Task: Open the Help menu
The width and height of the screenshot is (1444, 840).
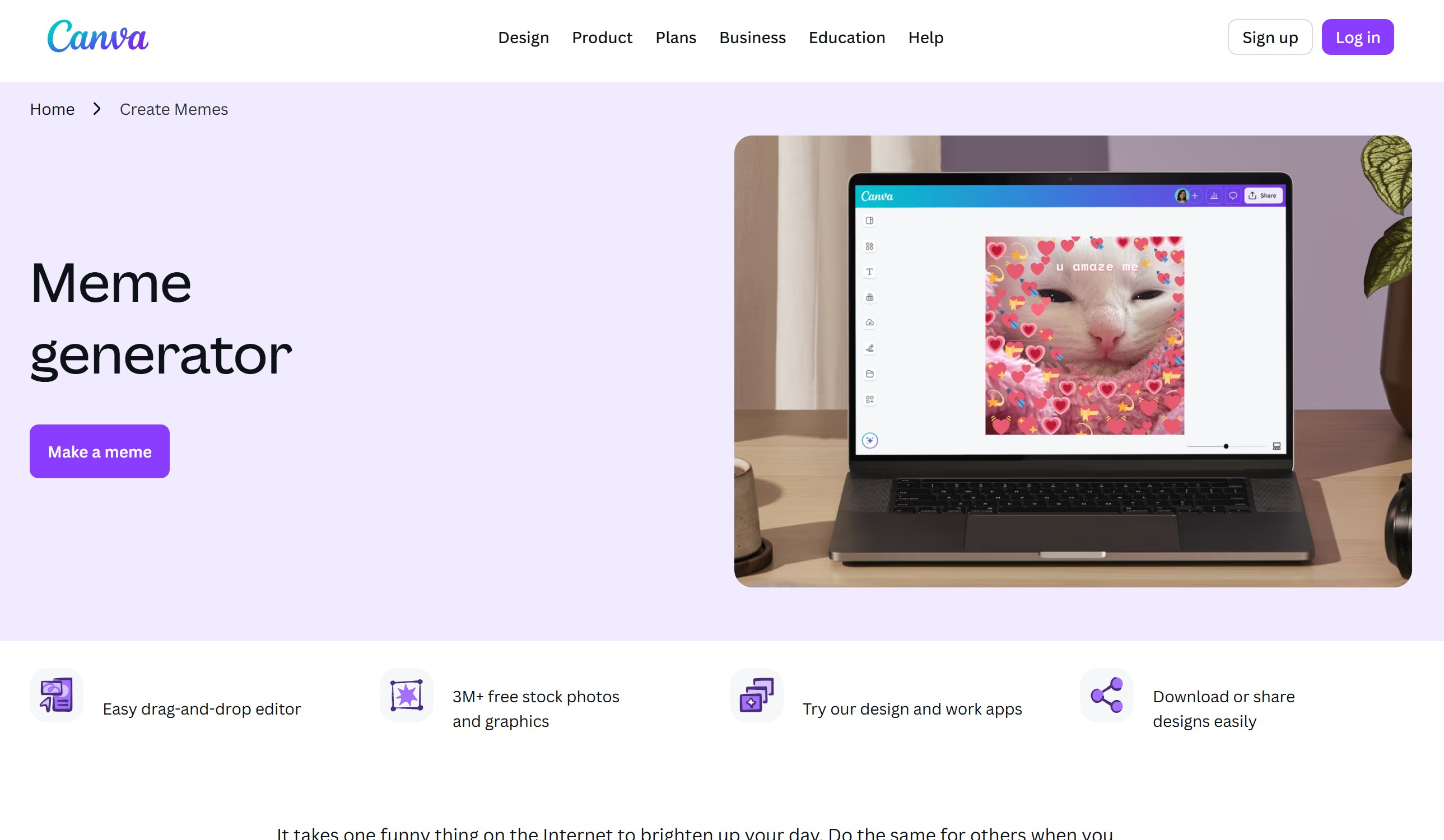Action: (x=925, y=38)
